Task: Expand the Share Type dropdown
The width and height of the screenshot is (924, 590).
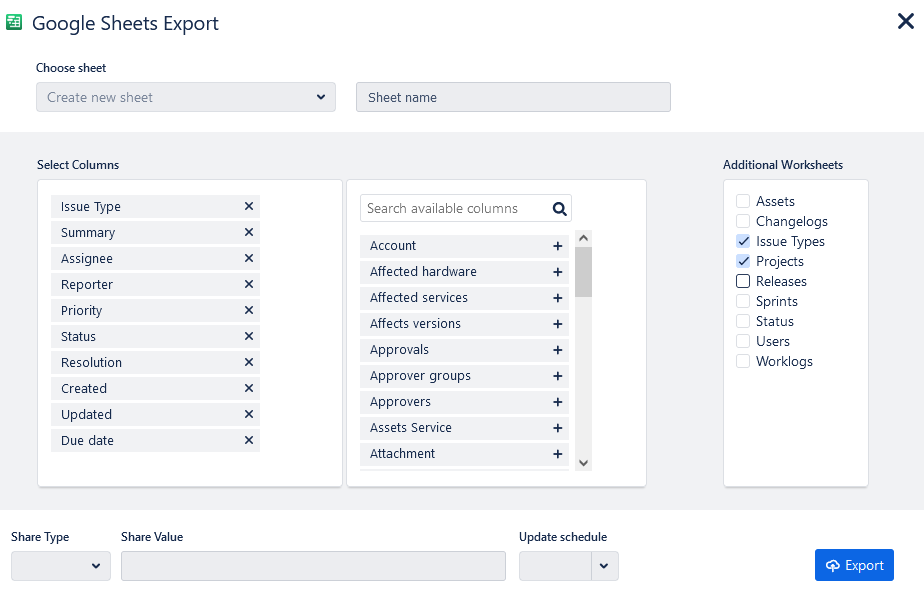Action: (x=60, y=566)
